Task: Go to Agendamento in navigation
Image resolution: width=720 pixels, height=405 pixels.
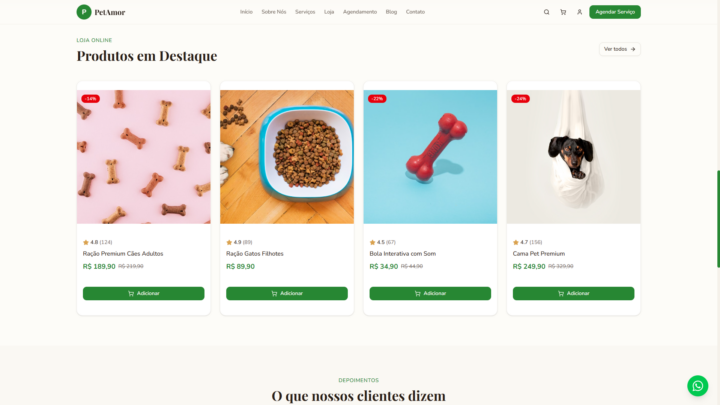Action: (x=360, y=12)
